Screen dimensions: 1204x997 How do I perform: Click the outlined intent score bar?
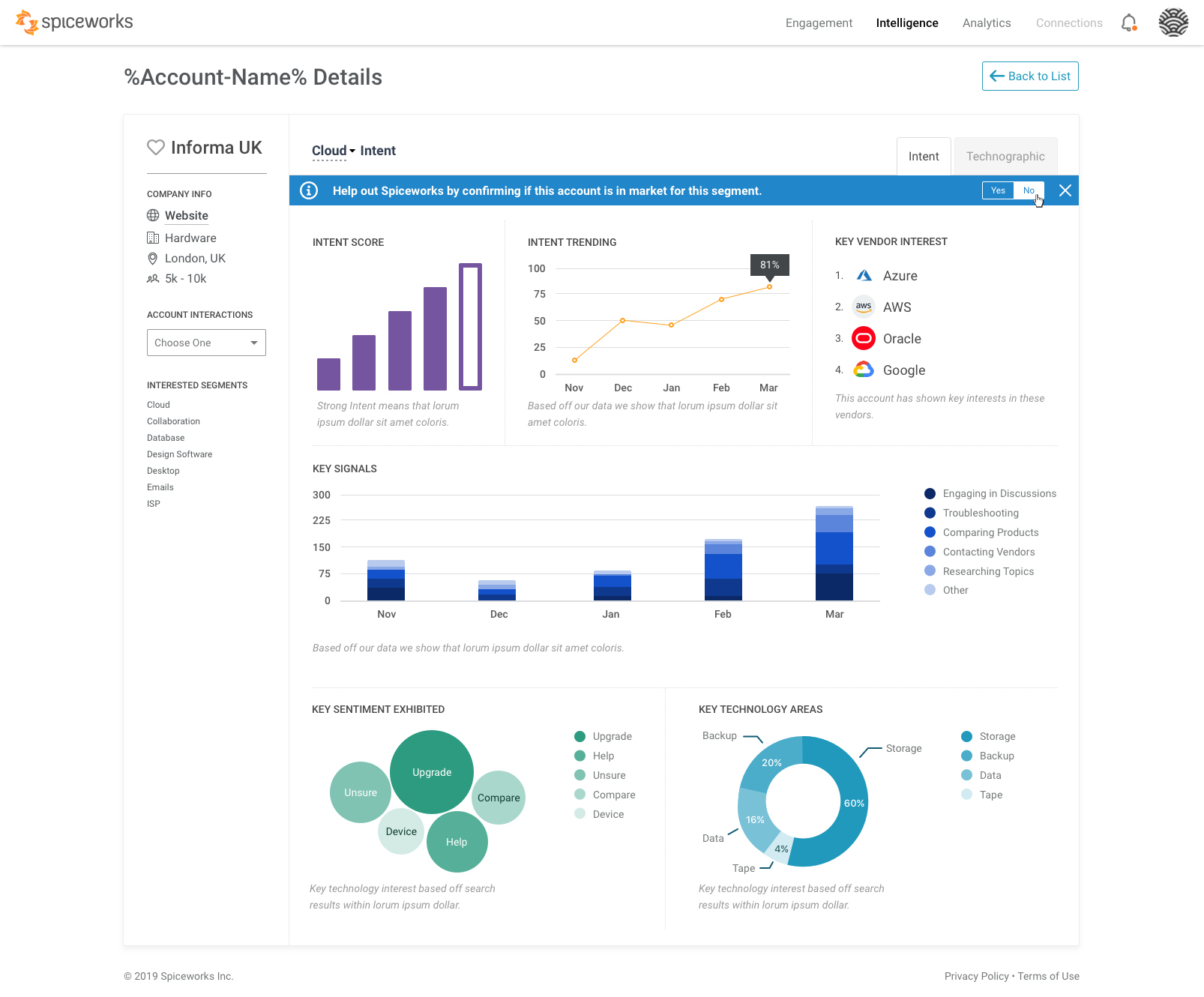point(470,327)
